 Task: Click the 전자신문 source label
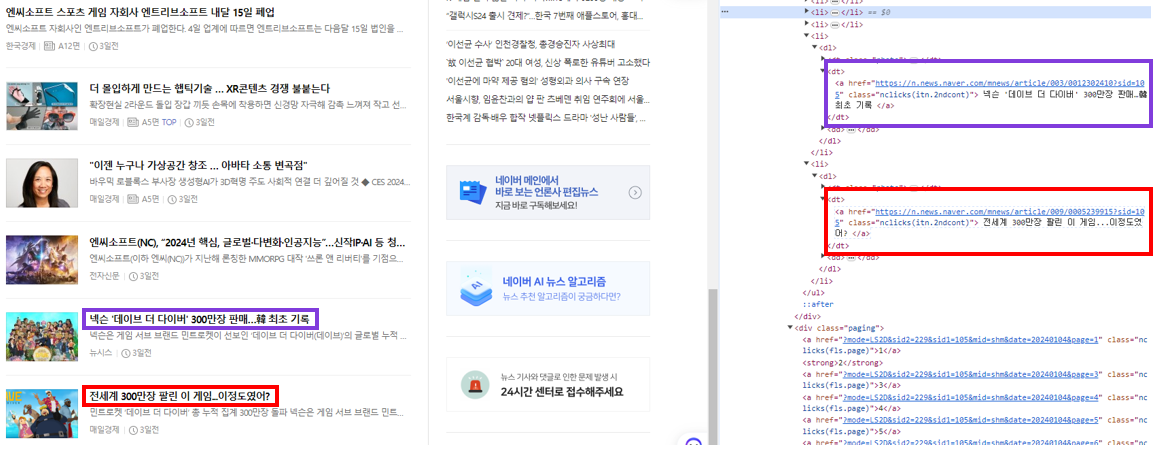click(x=104, y=276)
